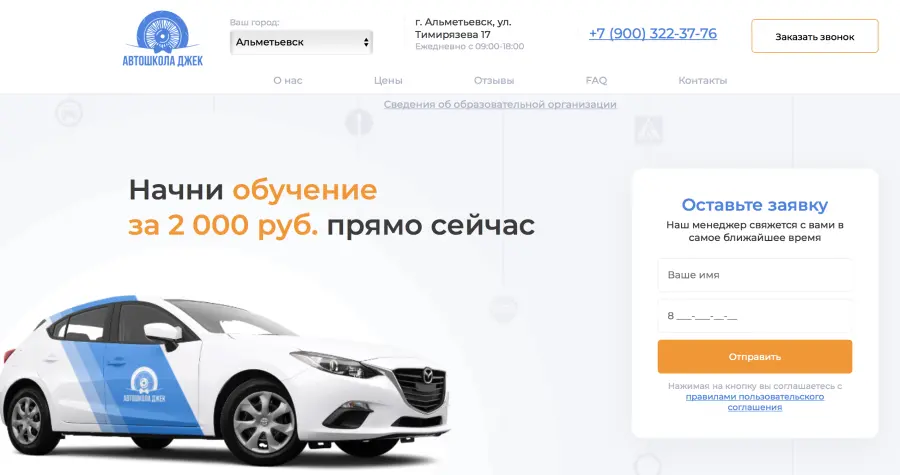The width and height of the screenshot is (900, 475).
Task: Click the faded pedestrian crossing sign icon
Action: coord(649,130)
